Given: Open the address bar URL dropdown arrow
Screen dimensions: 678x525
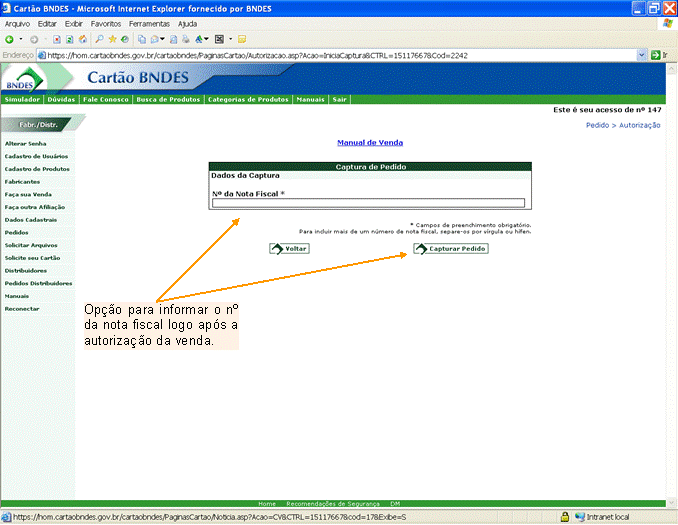Looking at the screenshot, I should point(642,55).
